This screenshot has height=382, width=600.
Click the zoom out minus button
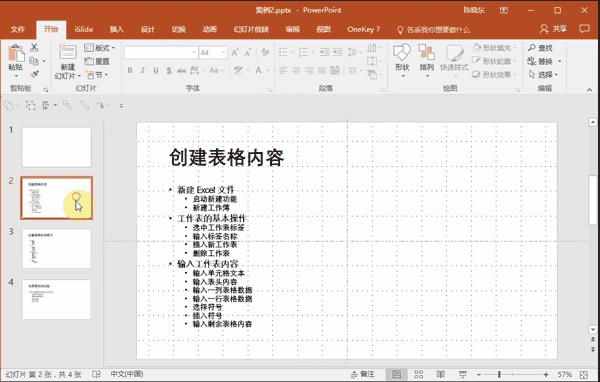point(479,374)
